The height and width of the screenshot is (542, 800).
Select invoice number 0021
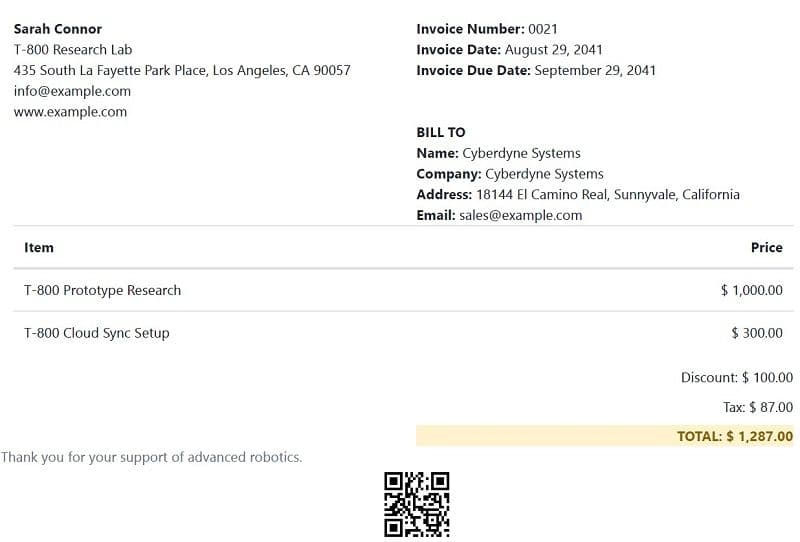(542, 29)
